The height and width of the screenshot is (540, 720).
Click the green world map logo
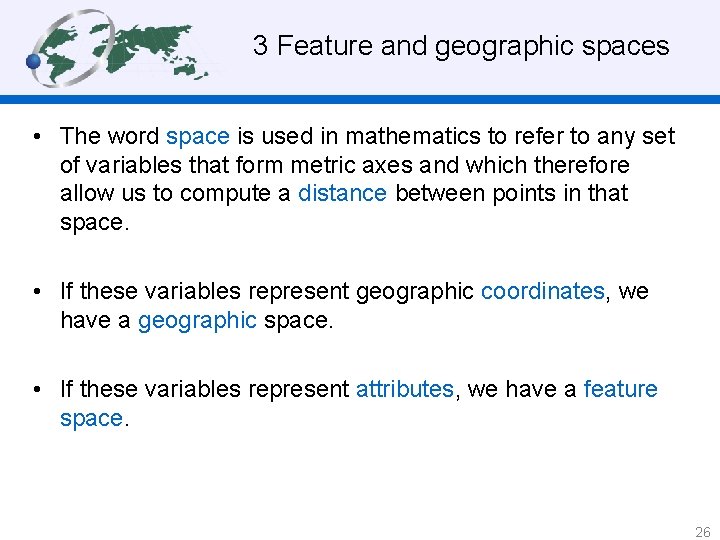pos(125,45)
